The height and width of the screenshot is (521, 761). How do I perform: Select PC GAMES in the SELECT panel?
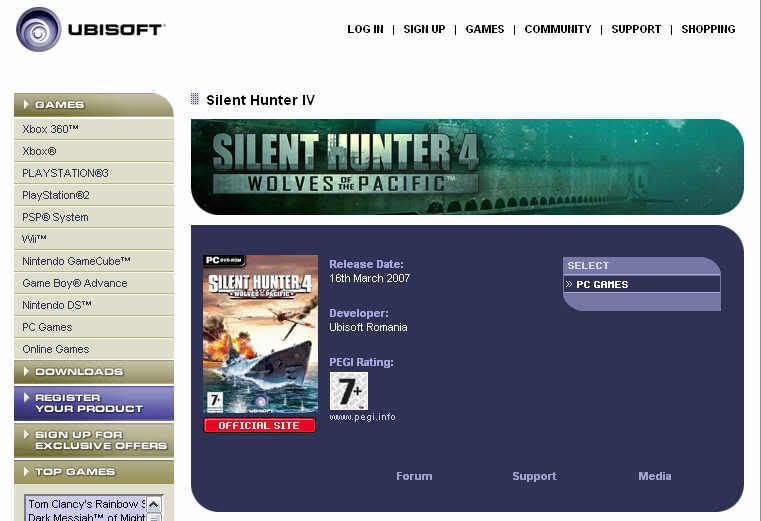click(x=642, y=285)
